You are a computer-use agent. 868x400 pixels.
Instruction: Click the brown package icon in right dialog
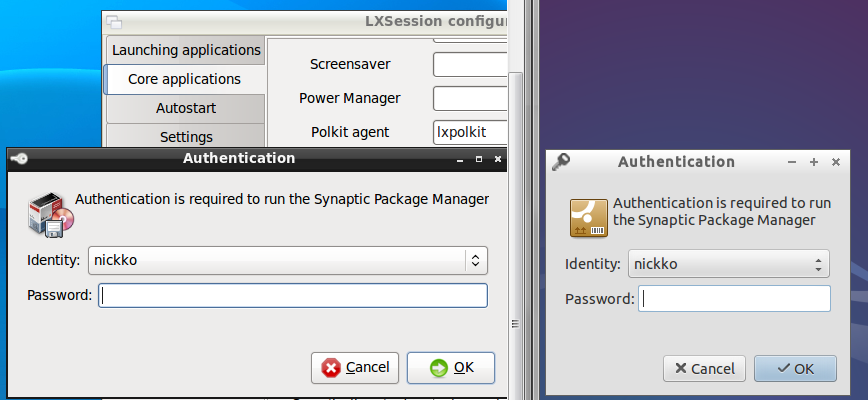(x=589, y=219)
